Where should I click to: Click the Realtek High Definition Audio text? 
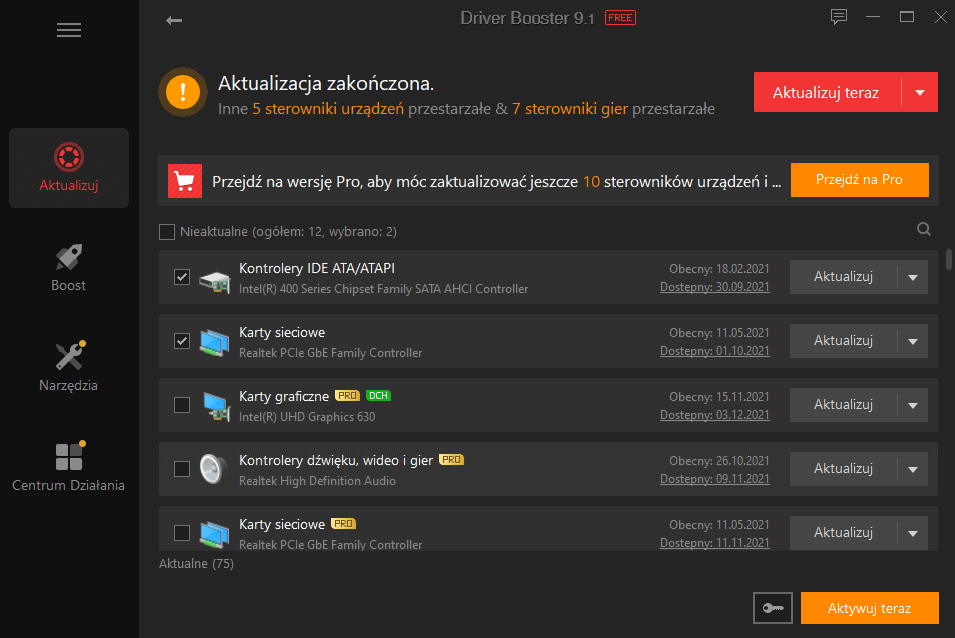pyautogui.click(x=317, y=481)
